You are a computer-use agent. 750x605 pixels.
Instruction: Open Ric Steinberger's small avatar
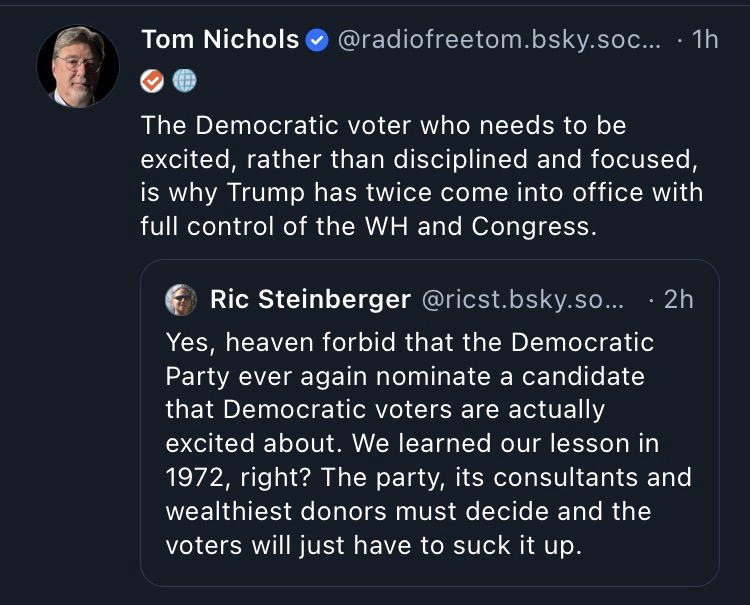coord(180,299)
